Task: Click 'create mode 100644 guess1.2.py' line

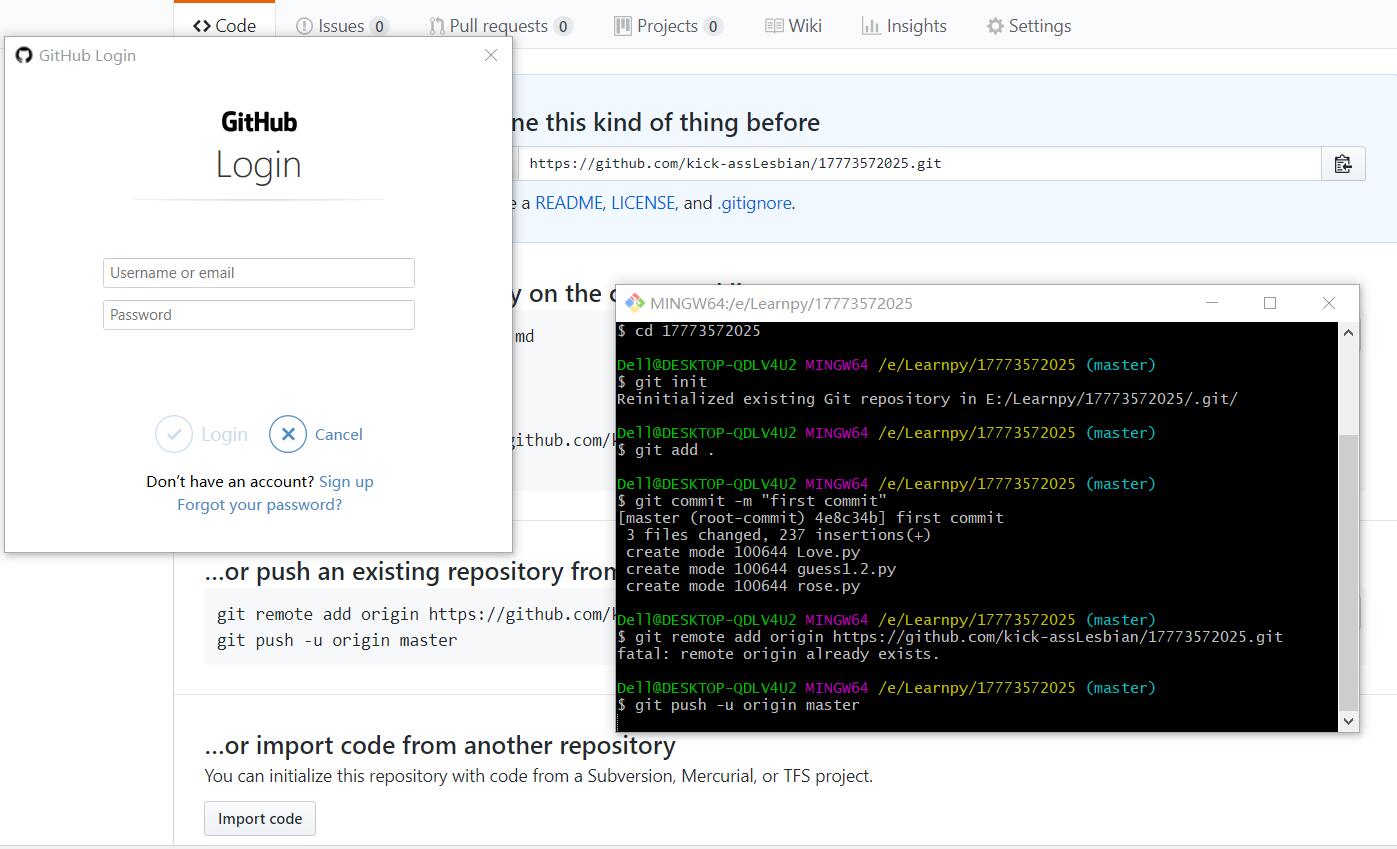Action: (x=761, y=569)
